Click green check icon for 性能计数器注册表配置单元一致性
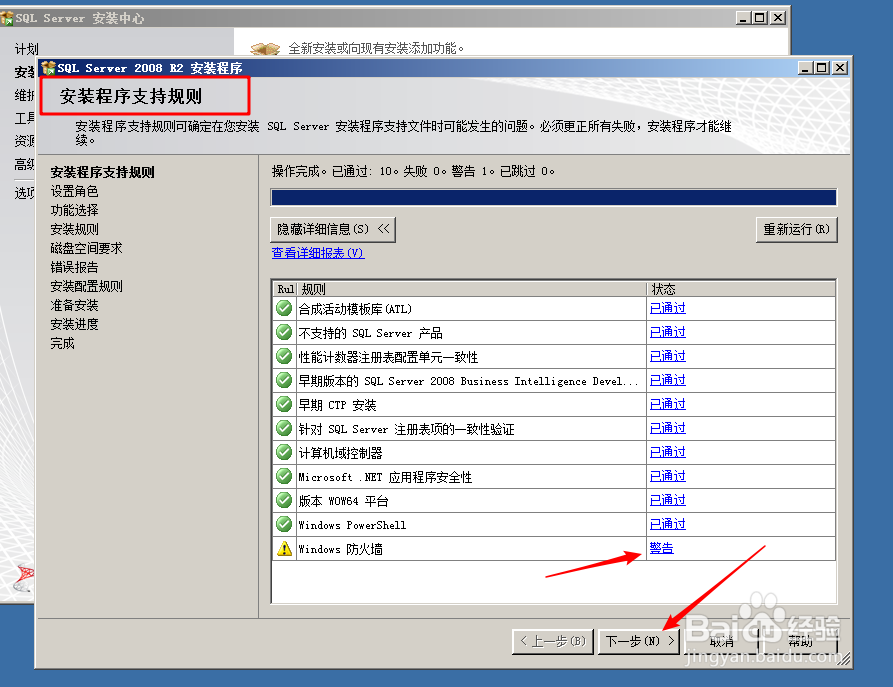 [284, 356]
